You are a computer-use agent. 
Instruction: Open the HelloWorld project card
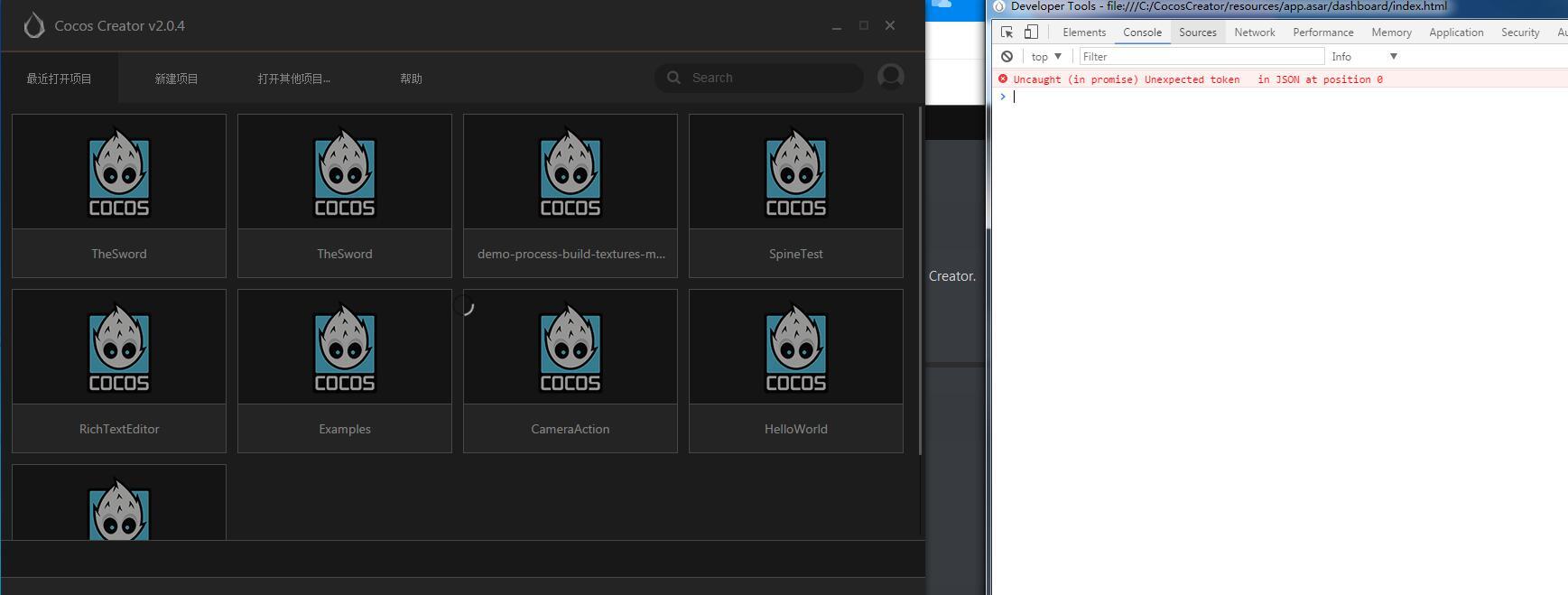point(796,371)
